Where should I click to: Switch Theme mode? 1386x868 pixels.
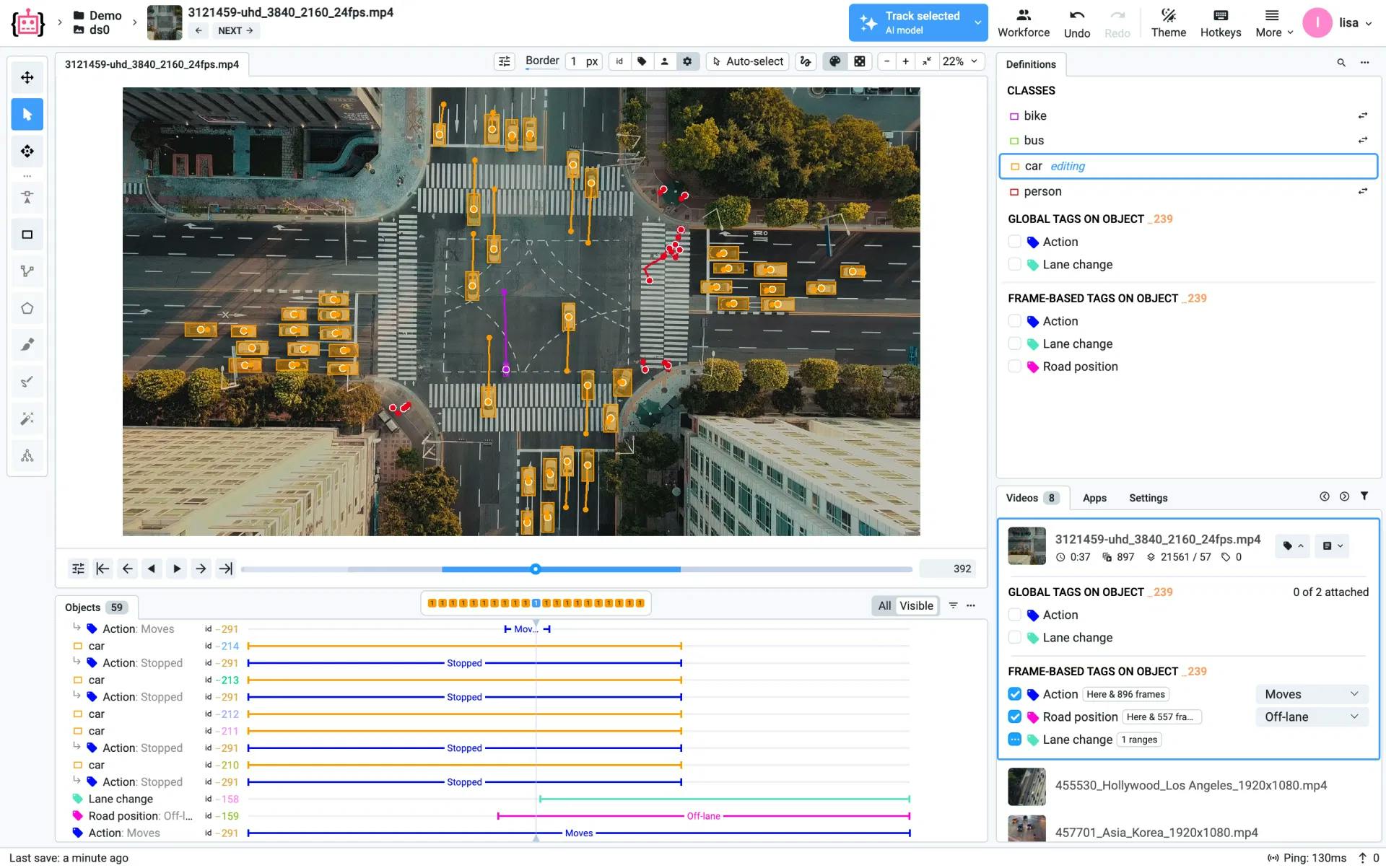pos(1169,23)
